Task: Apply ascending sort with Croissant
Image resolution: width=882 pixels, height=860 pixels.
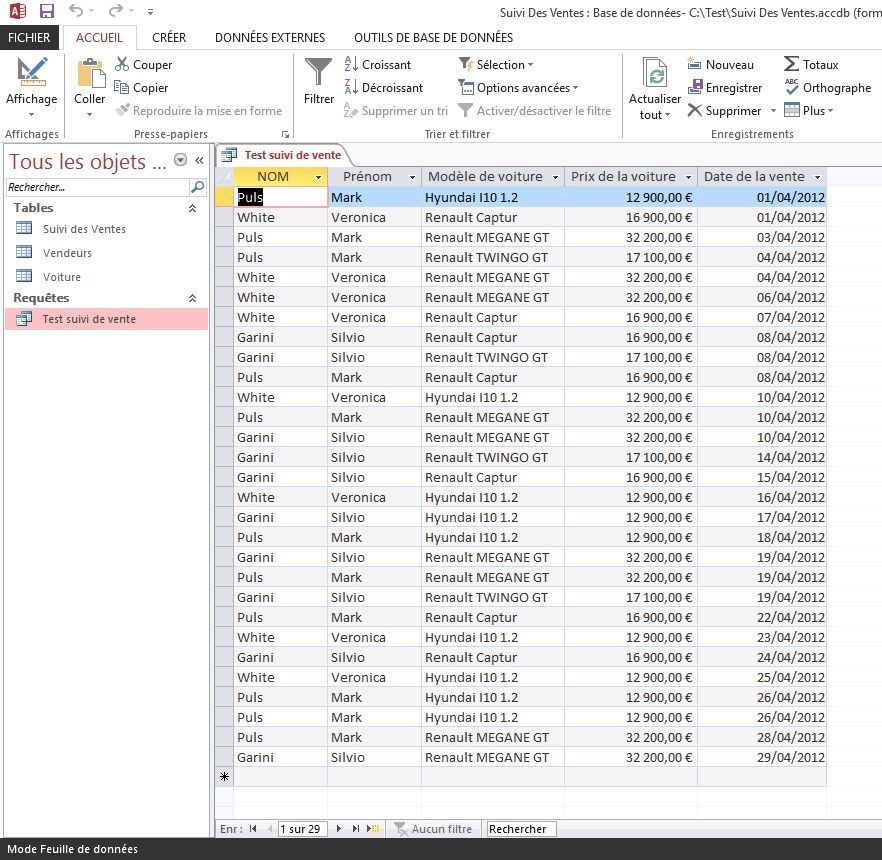Action: (x=384, y=64)
